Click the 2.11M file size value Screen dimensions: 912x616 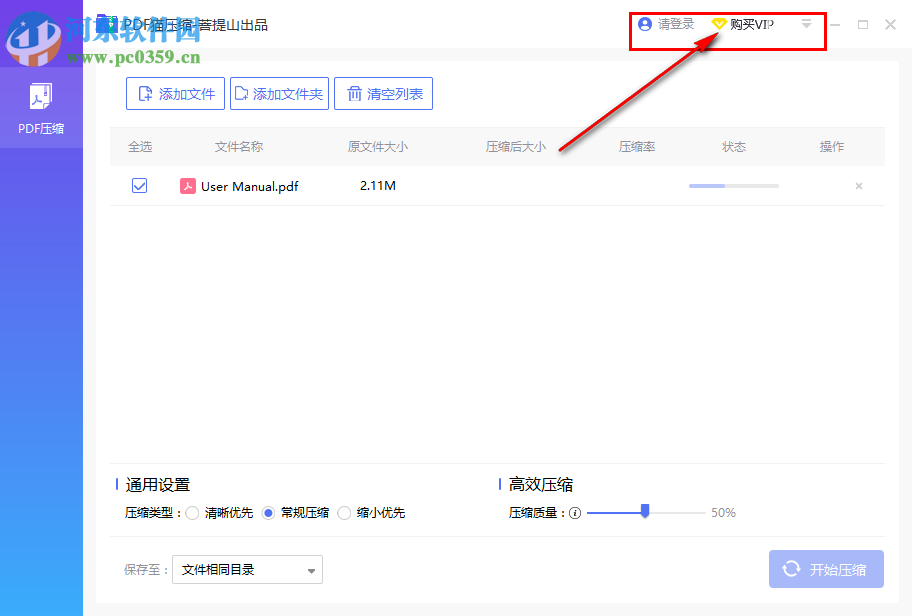click(x=377, y=186)
